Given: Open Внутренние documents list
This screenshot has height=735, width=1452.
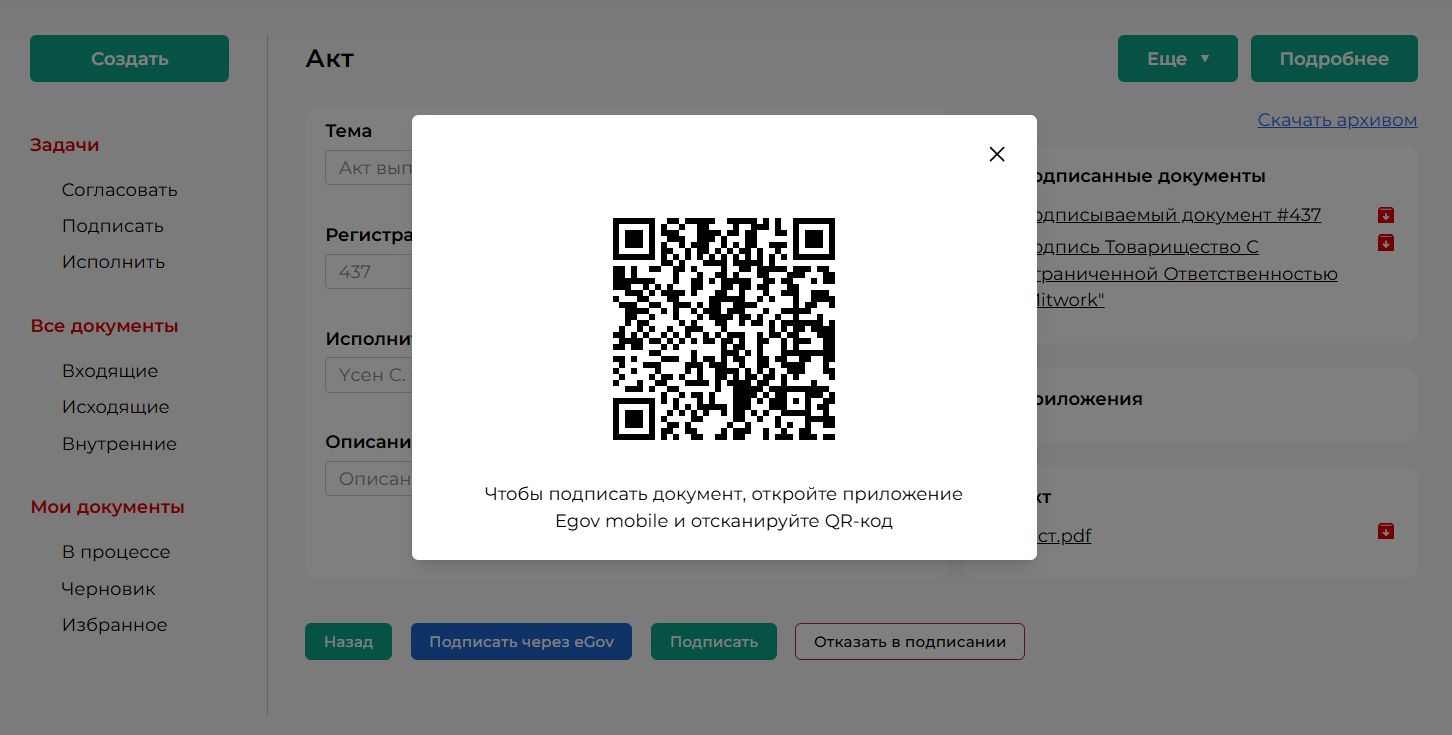Looking at the screenshot, I should 119,444.
